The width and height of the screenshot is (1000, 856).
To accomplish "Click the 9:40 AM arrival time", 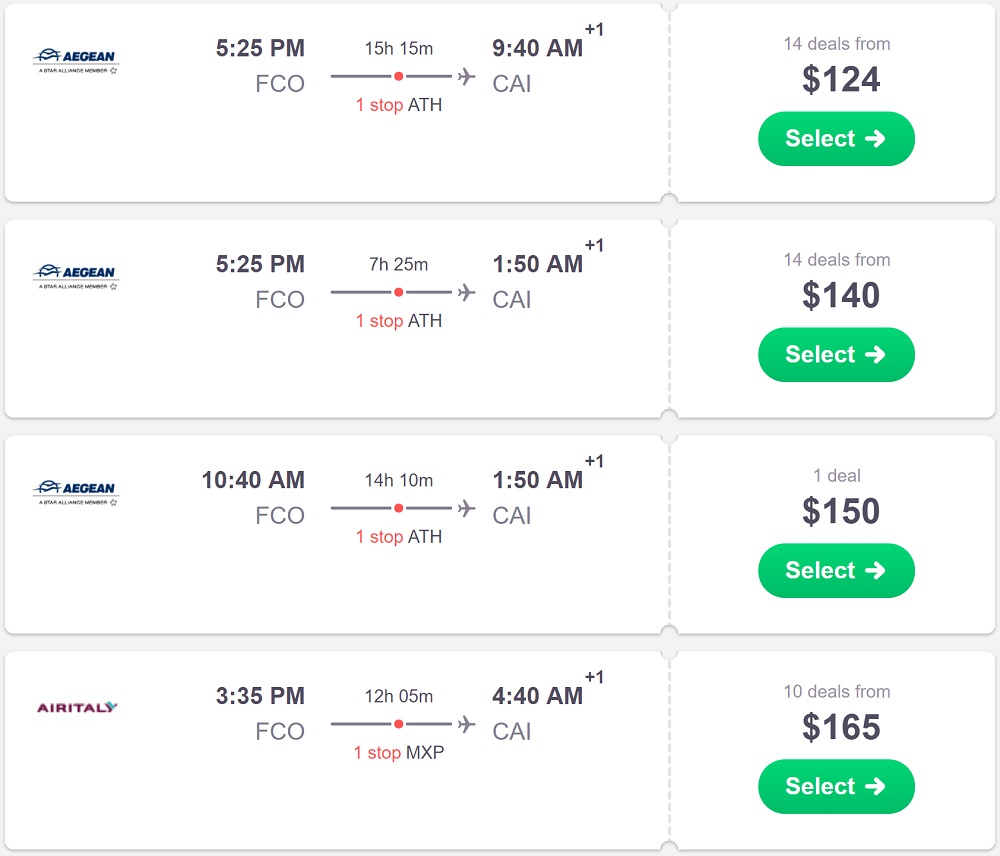I will 537,48.
